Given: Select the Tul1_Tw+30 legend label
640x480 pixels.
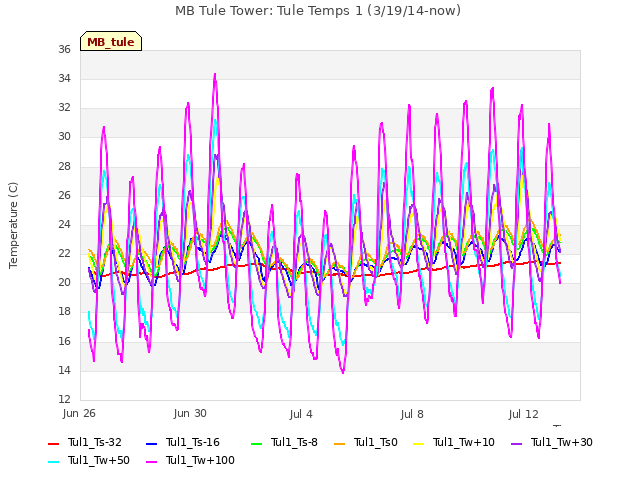Looking at the screenshot, I should (562, 442).
